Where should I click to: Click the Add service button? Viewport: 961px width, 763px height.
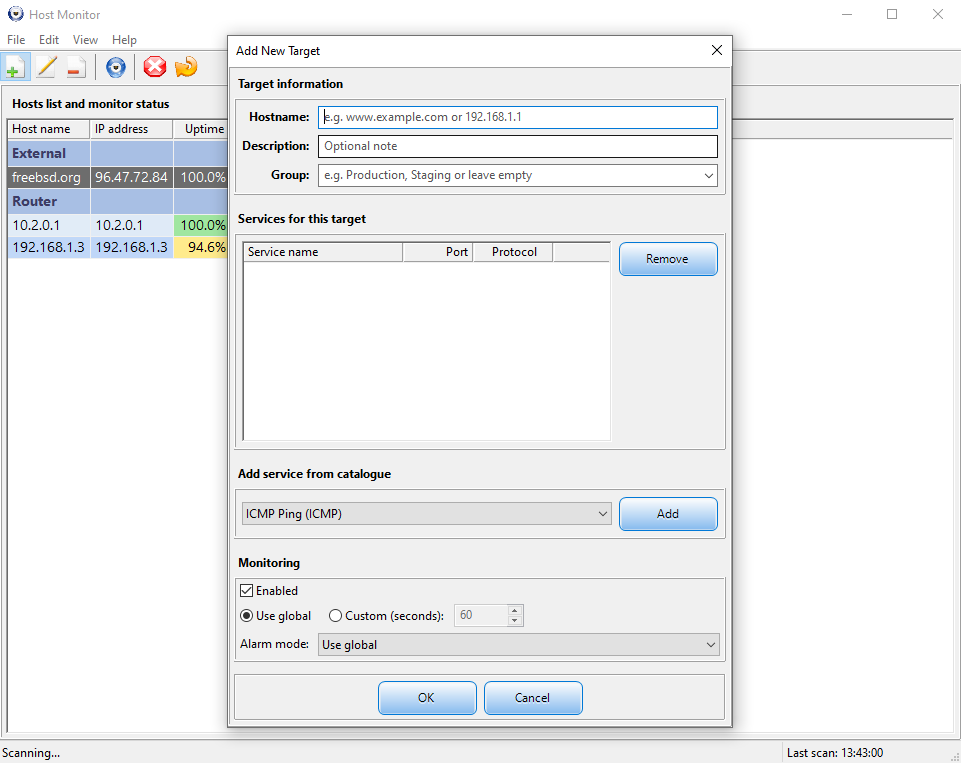click(667, 513)
